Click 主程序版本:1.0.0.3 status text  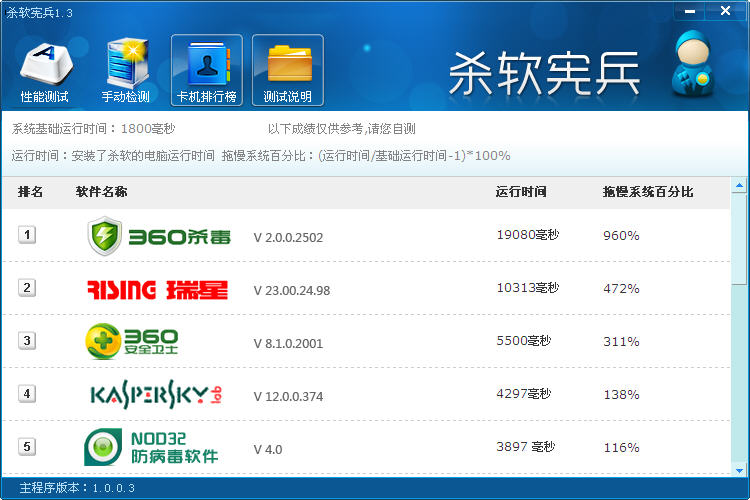click(x=77, y=488)
